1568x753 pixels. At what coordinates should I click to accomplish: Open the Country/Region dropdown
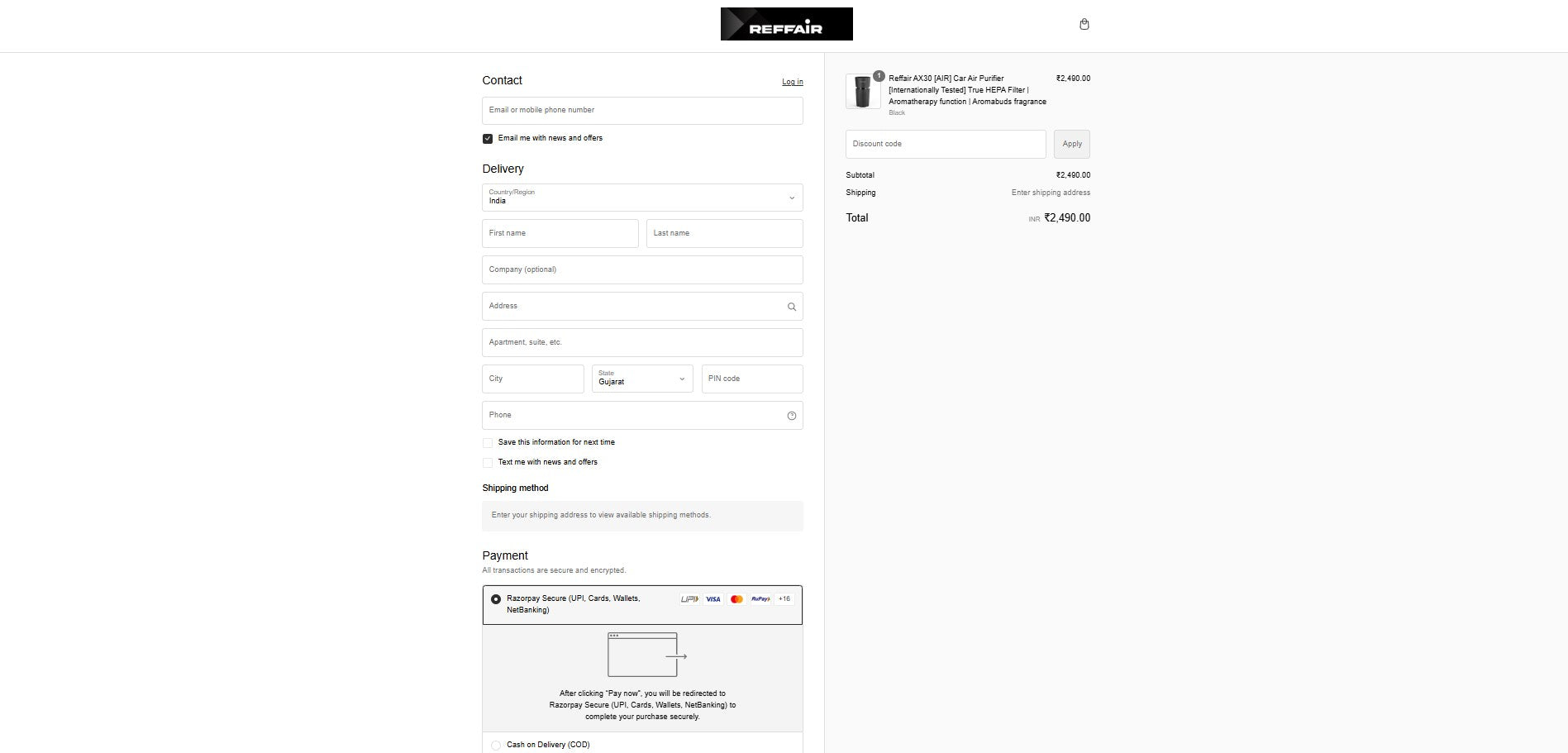point(642,198)
